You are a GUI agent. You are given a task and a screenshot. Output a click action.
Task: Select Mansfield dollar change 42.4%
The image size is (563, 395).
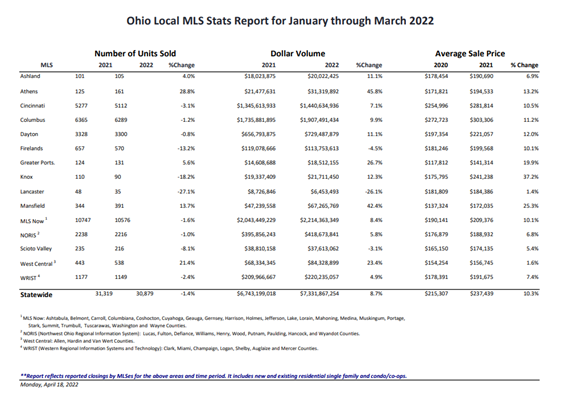(375, 206)
